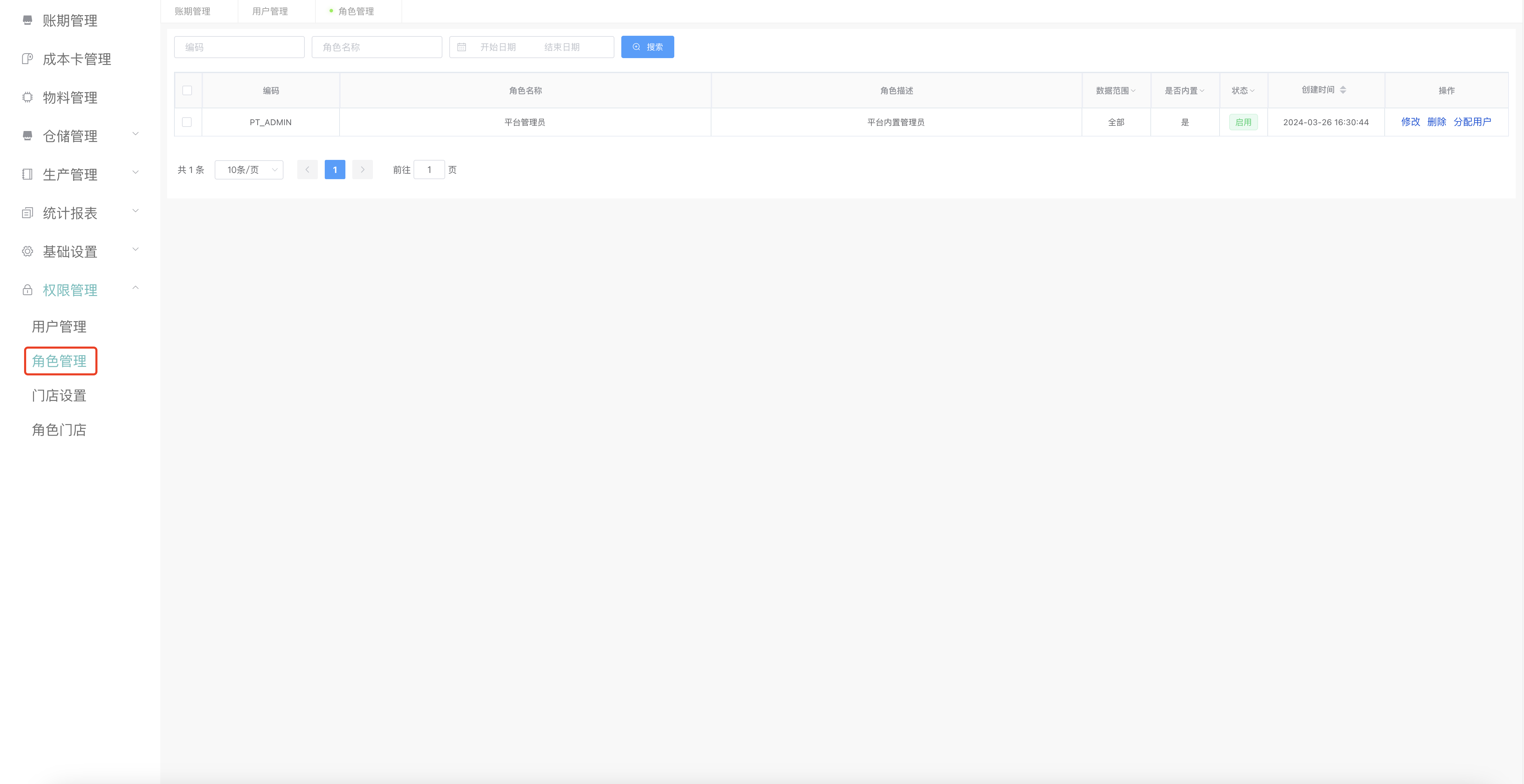Click the 统计报表 sidebar icon

click(27, 213)
